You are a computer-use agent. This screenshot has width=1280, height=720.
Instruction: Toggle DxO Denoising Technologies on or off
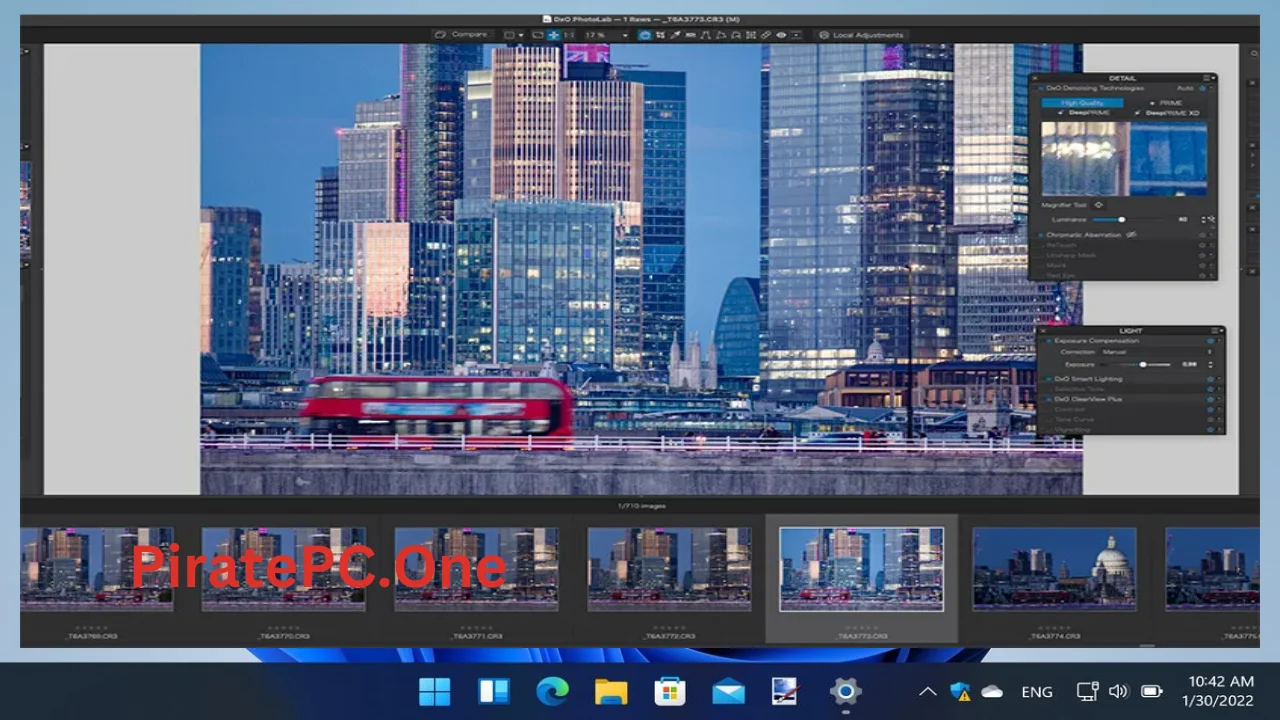coord(1041,88)
